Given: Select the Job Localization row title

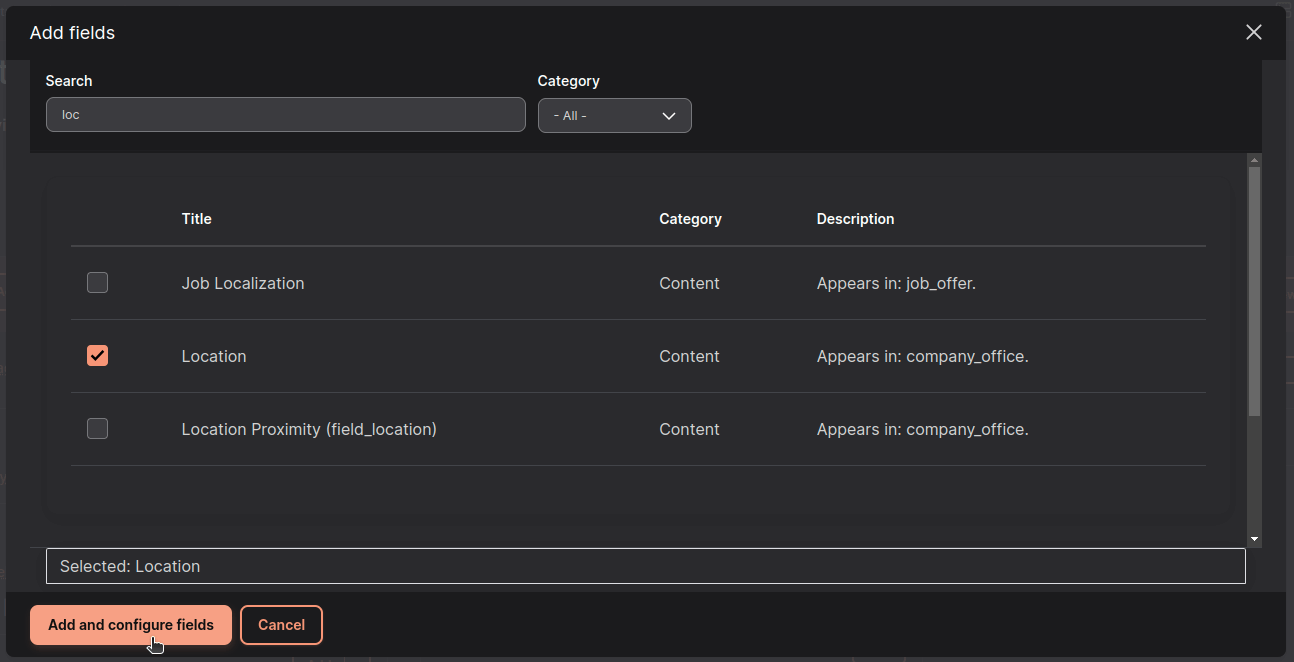Looking at the screenshot, I should [243, 283].
